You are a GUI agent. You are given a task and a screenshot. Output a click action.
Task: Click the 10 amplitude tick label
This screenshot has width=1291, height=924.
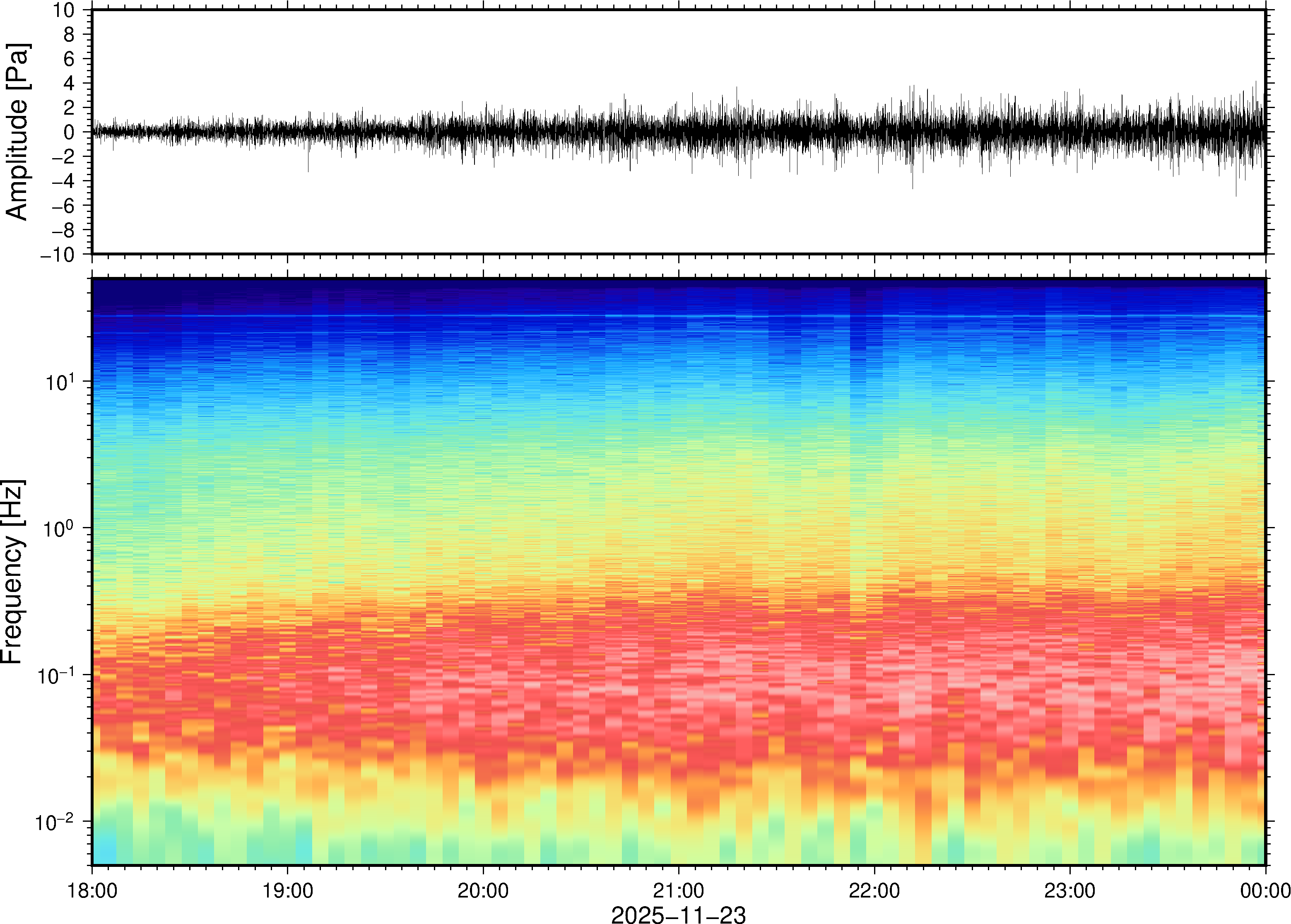(63, 10)
